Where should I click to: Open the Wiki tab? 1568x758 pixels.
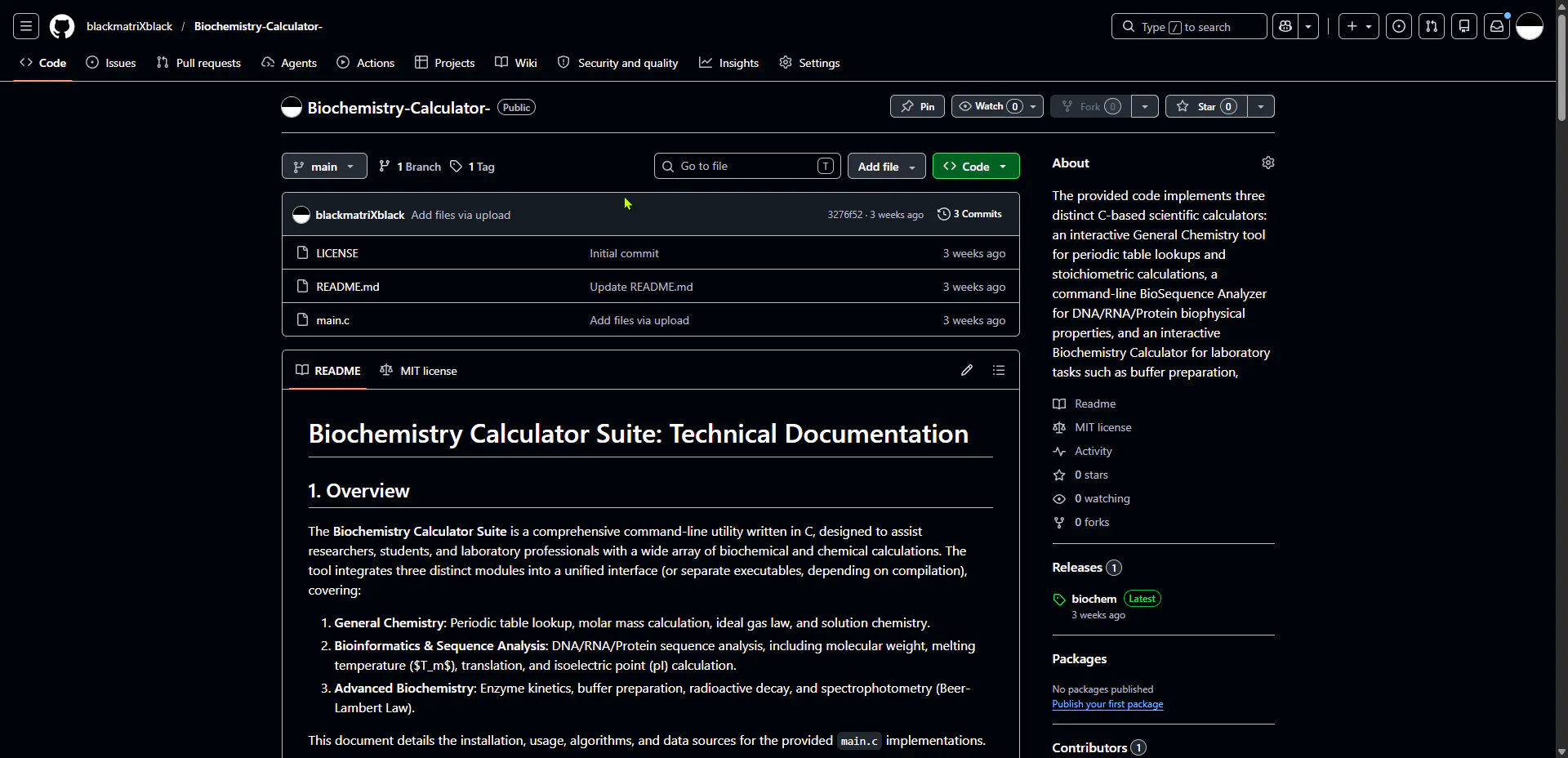coord(516,63)
